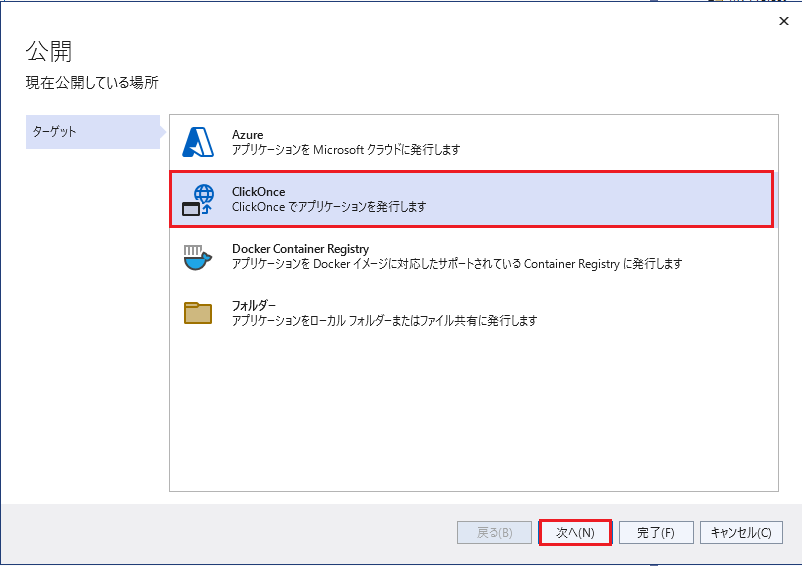
Task: Click the 次へ(N) button
Action: (575, 533)
